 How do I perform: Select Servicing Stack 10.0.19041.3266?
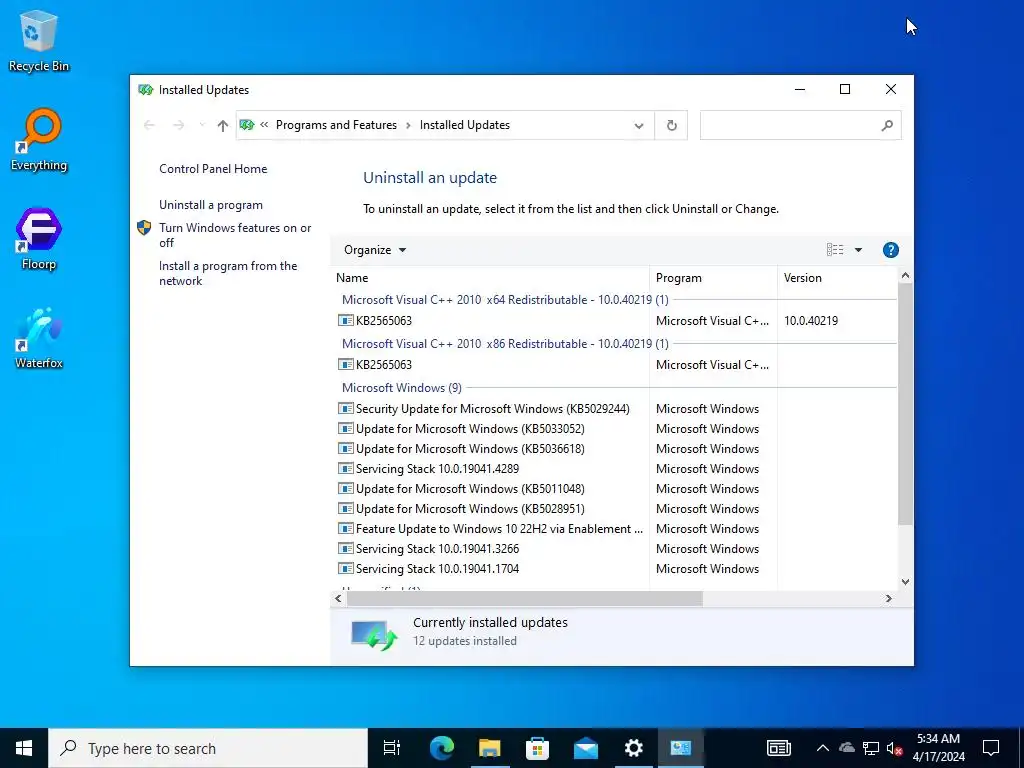[x=438, y=549]
